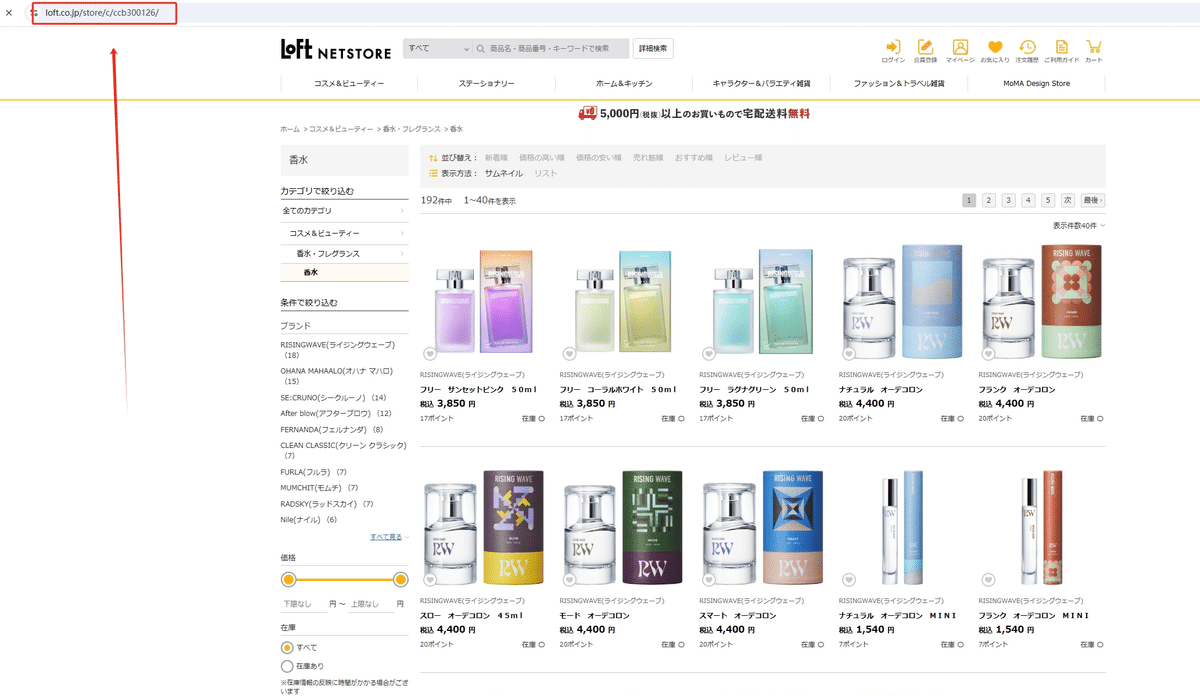1200x696 pixels.
Task: Sort by レビュー順
Action: tap(743, 158)
